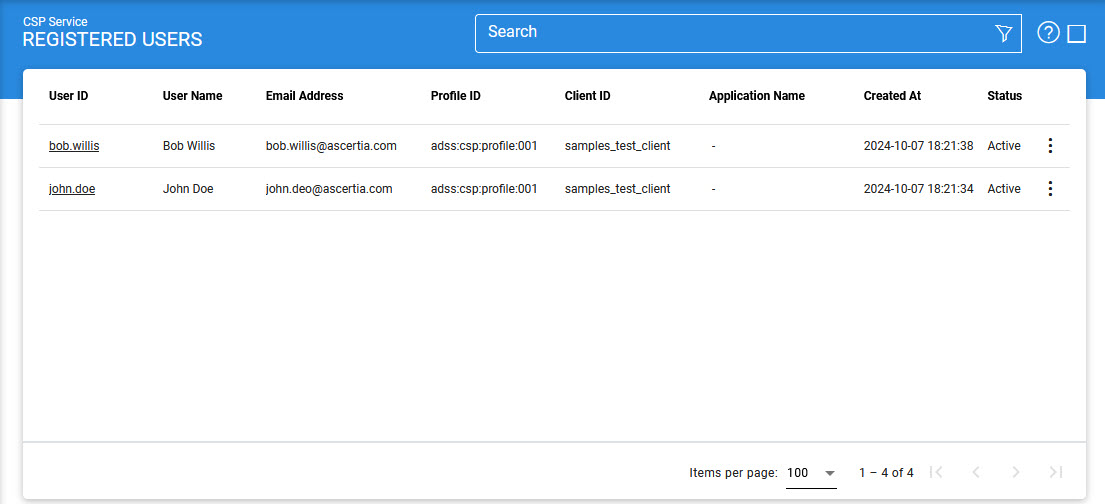Open the bob.willis user ID link
This screenshot has height=504, width=1105.
pos(74,146)
